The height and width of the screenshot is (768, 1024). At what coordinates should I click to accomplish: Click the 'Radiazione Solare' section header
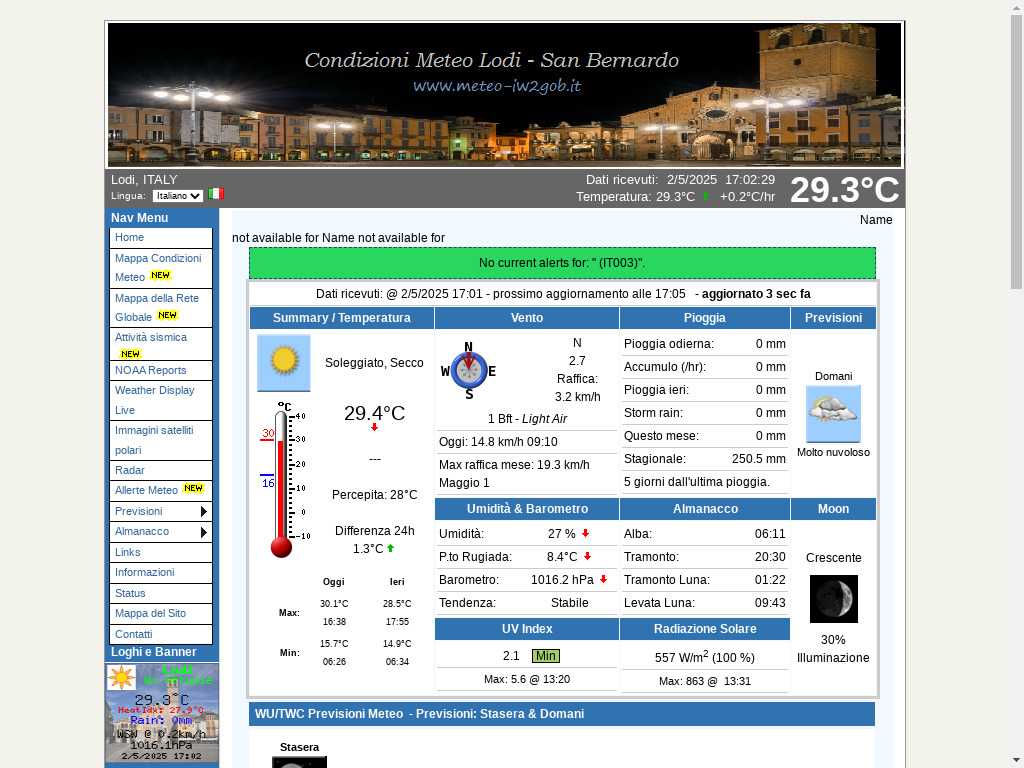click(x=705, y=629)
